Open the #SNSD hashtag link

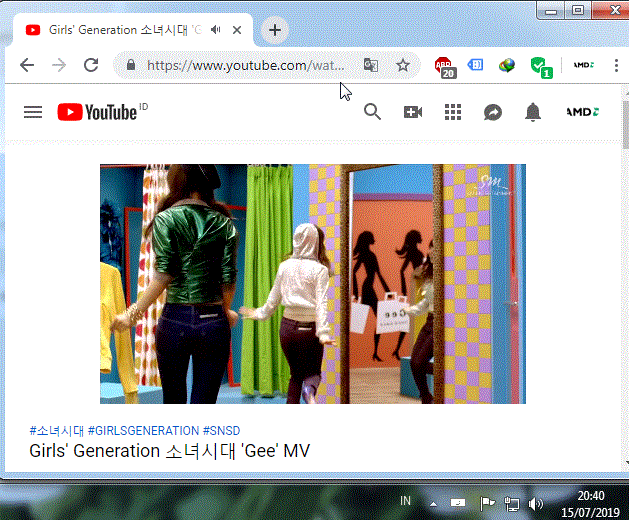(221, 431)
